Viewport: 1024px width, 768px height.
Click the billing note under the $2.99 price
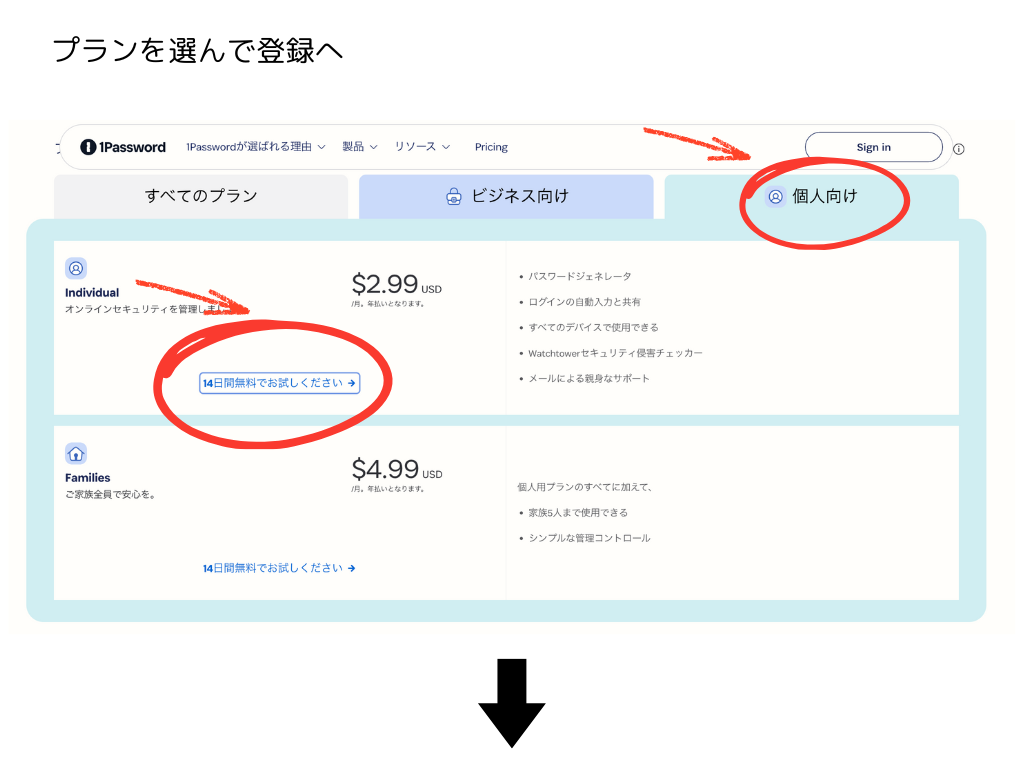(388, 304)
